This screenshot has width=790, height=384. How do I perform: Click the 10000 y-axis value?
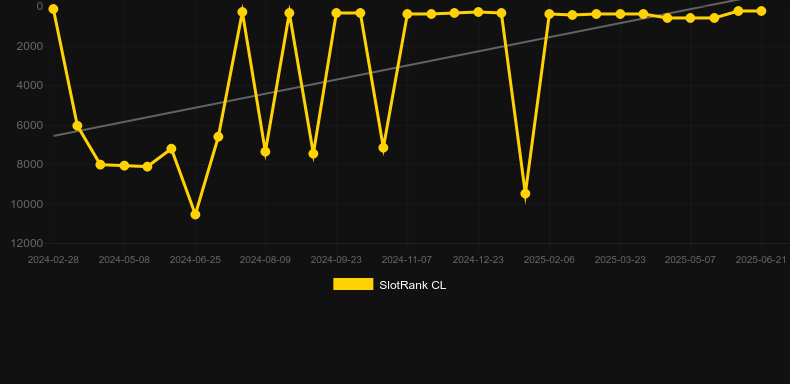pos(27,204)
